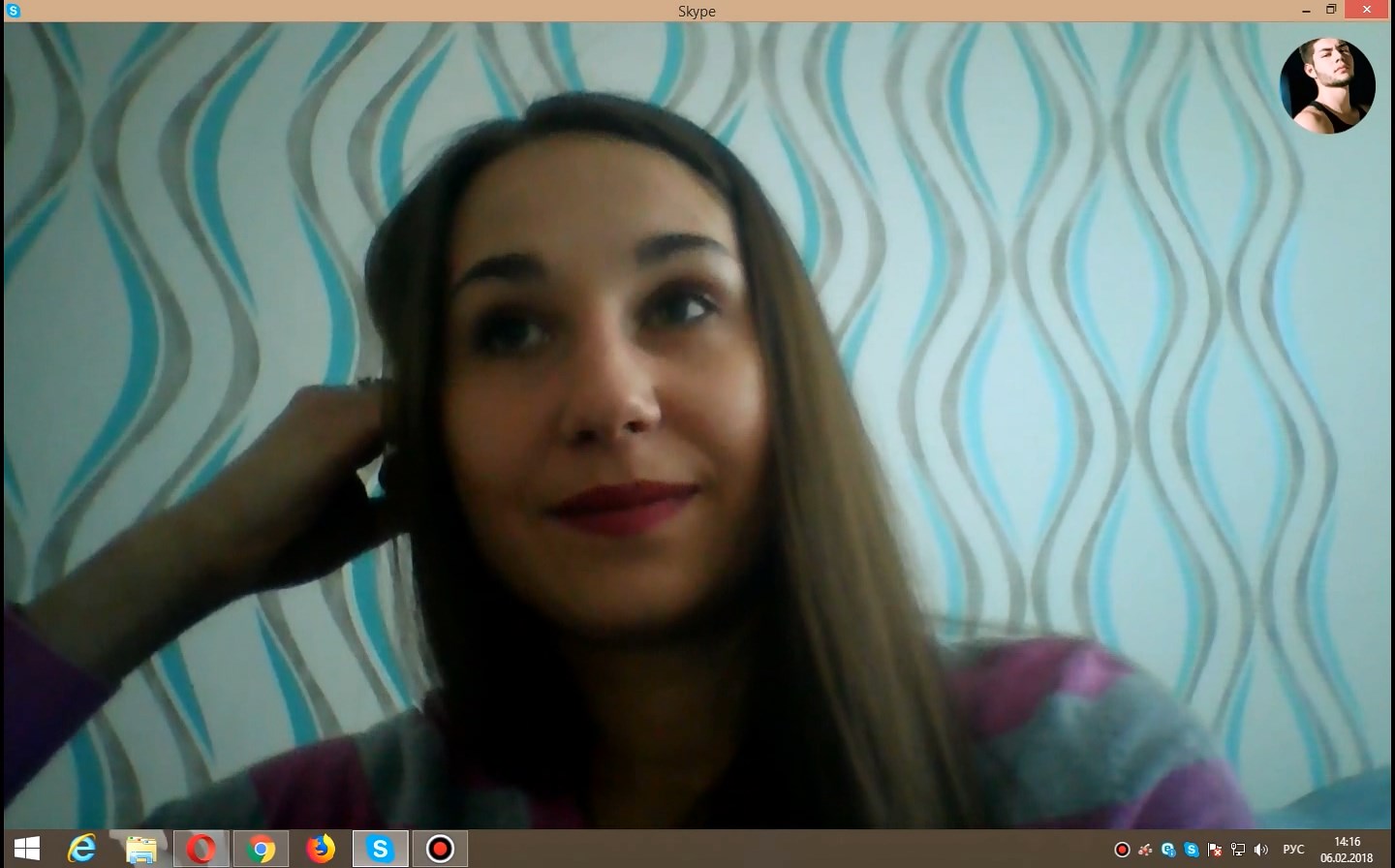
Task: Launch Firefox from the taskbar
Action: (x=320, y=850)
